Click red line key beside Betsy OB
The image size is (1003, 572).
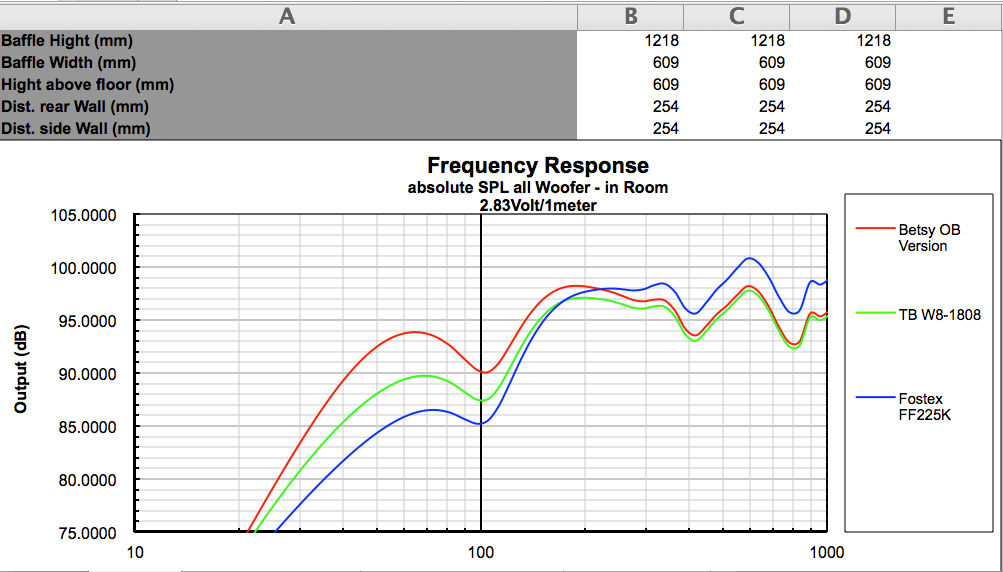(x=874, y=228)
